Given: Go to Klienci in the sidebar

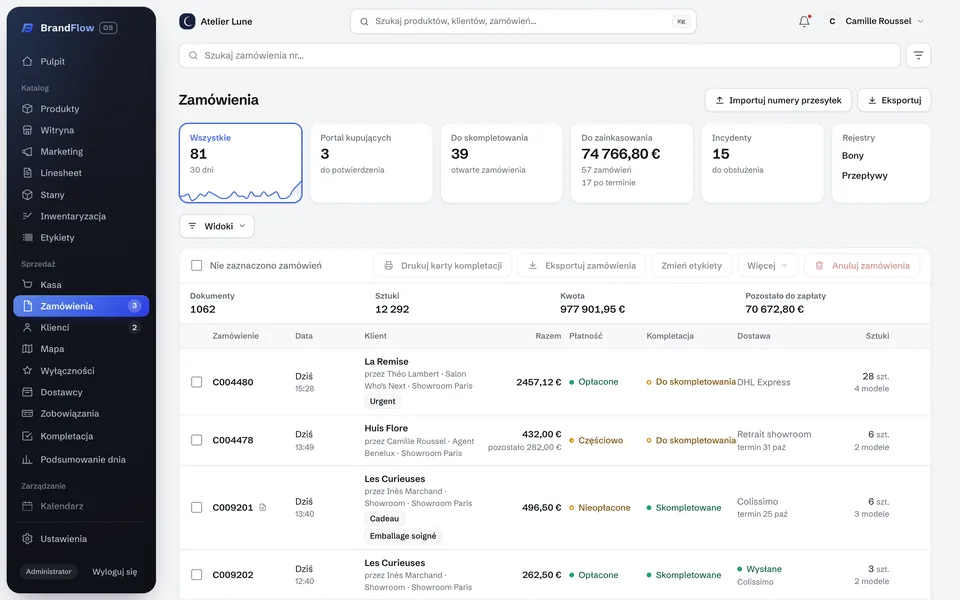Looking at the screenshot, I should (x=81, y=328).
